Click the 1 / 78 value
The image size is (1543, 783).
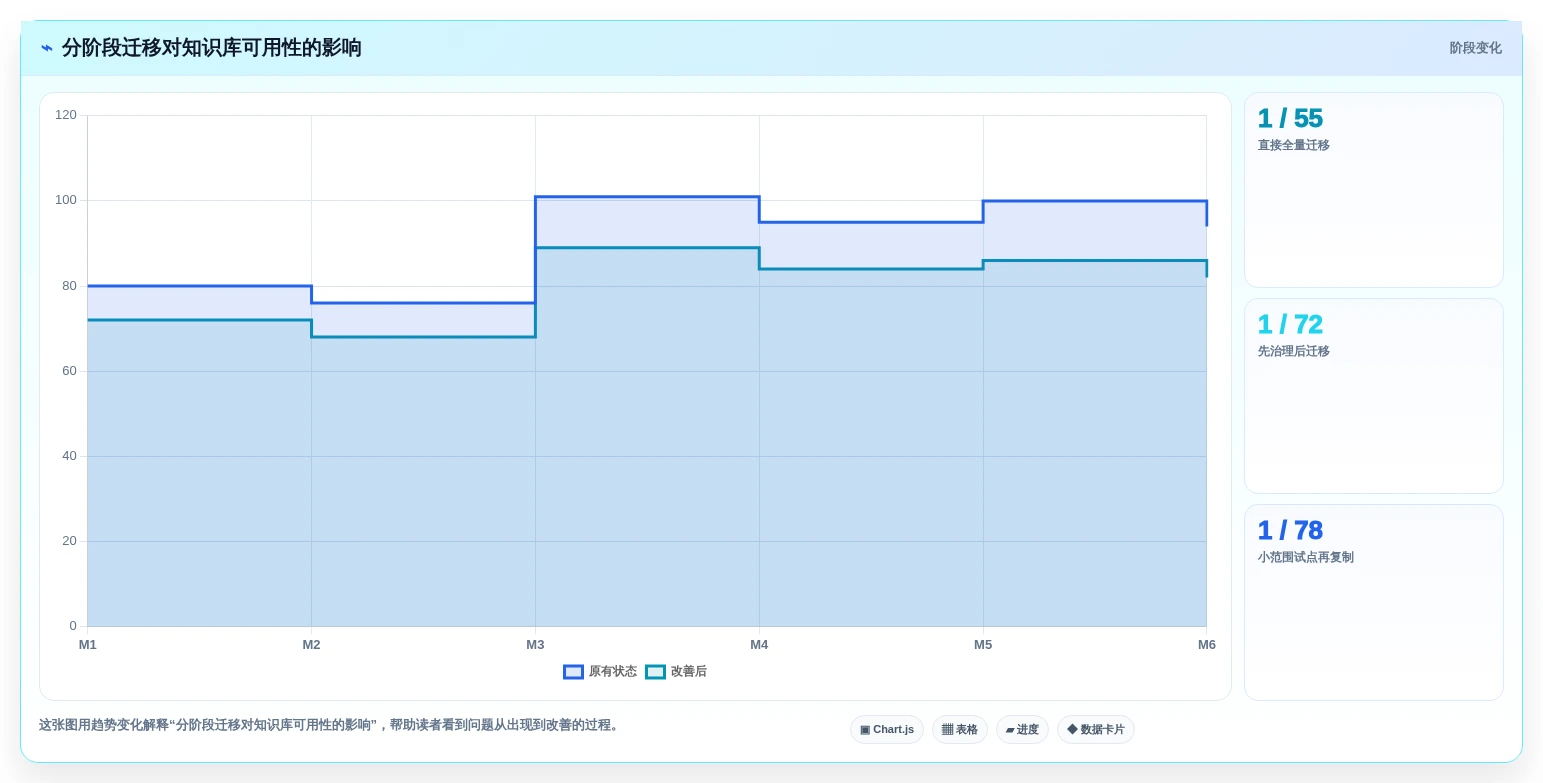pyautogui.click(x=1290, y=530)
